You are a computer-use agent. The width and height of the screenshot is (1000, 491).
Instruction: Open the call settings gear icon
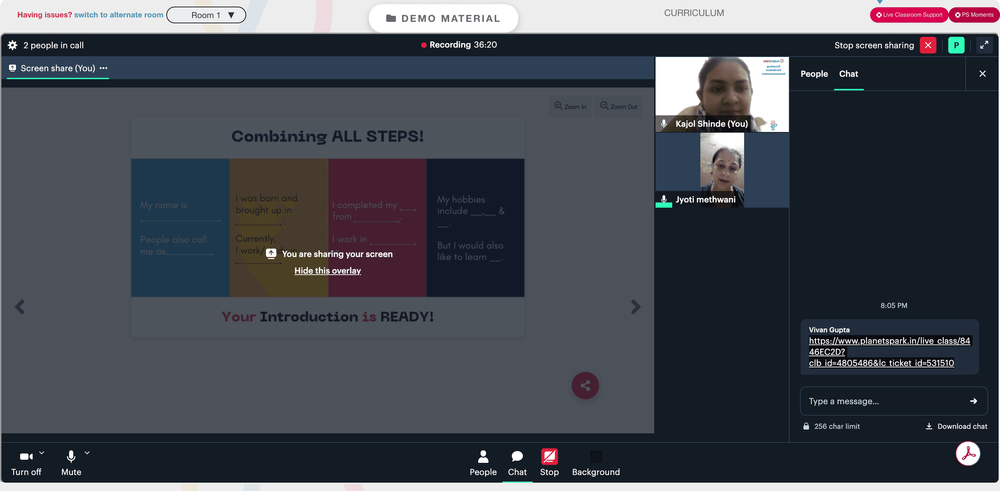12,45
